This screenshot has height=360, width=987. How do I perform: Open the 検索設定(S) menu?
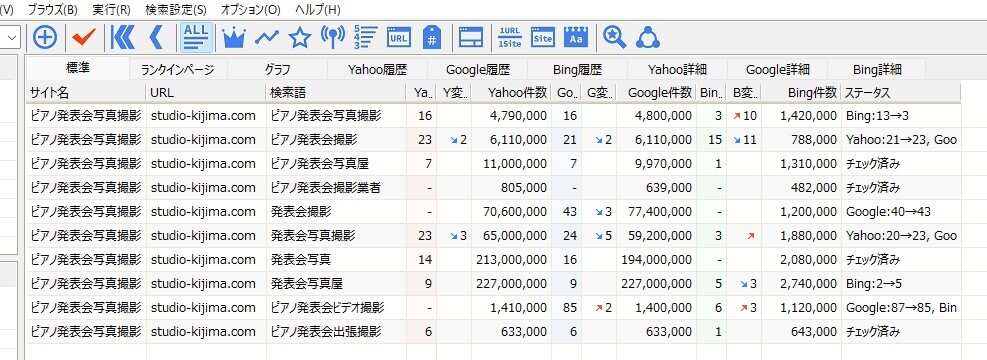click(x=176, y=9)
